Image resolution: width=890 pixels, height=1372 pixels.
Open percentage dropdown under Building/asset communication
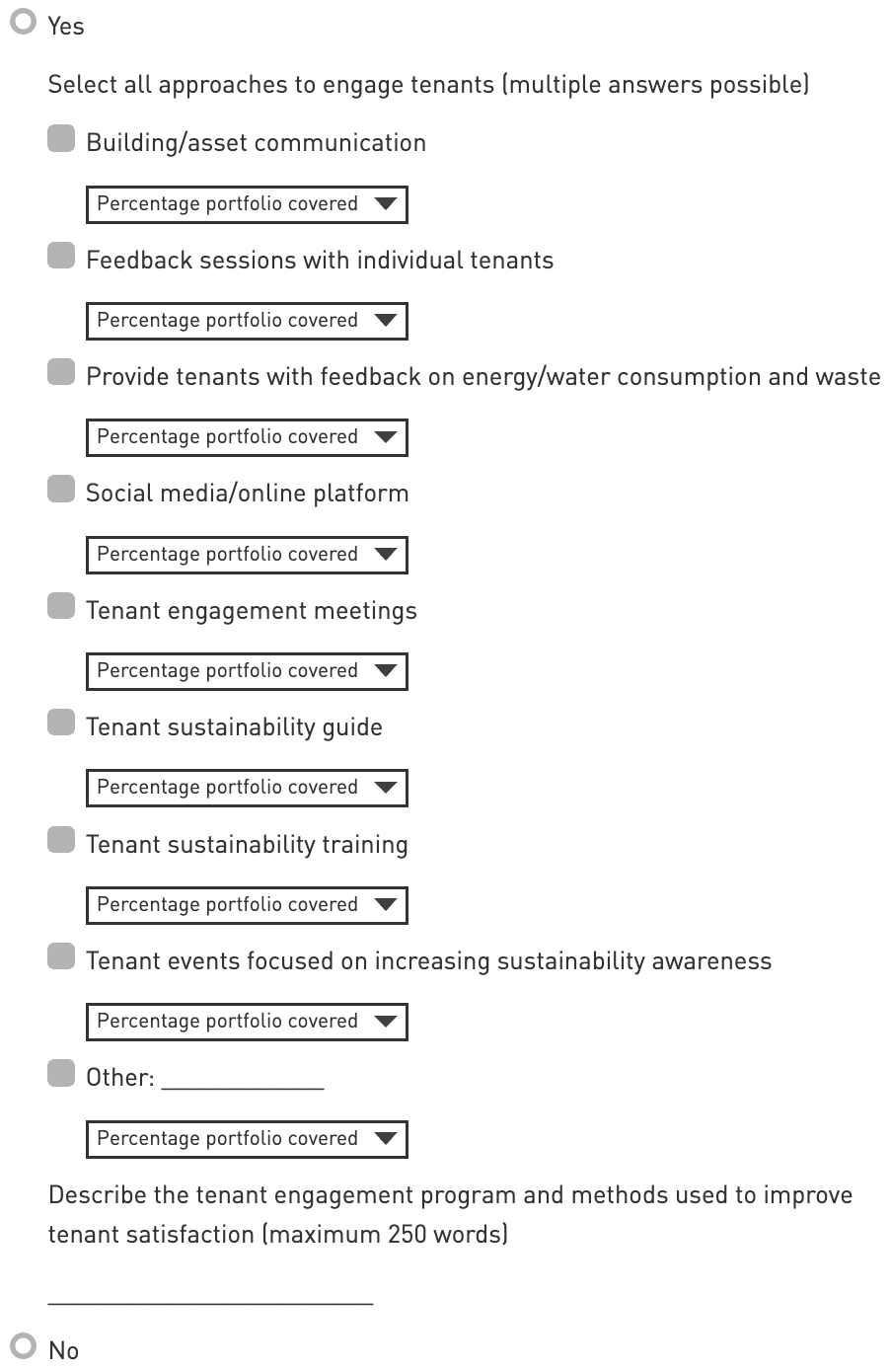(x=247, y=204)
